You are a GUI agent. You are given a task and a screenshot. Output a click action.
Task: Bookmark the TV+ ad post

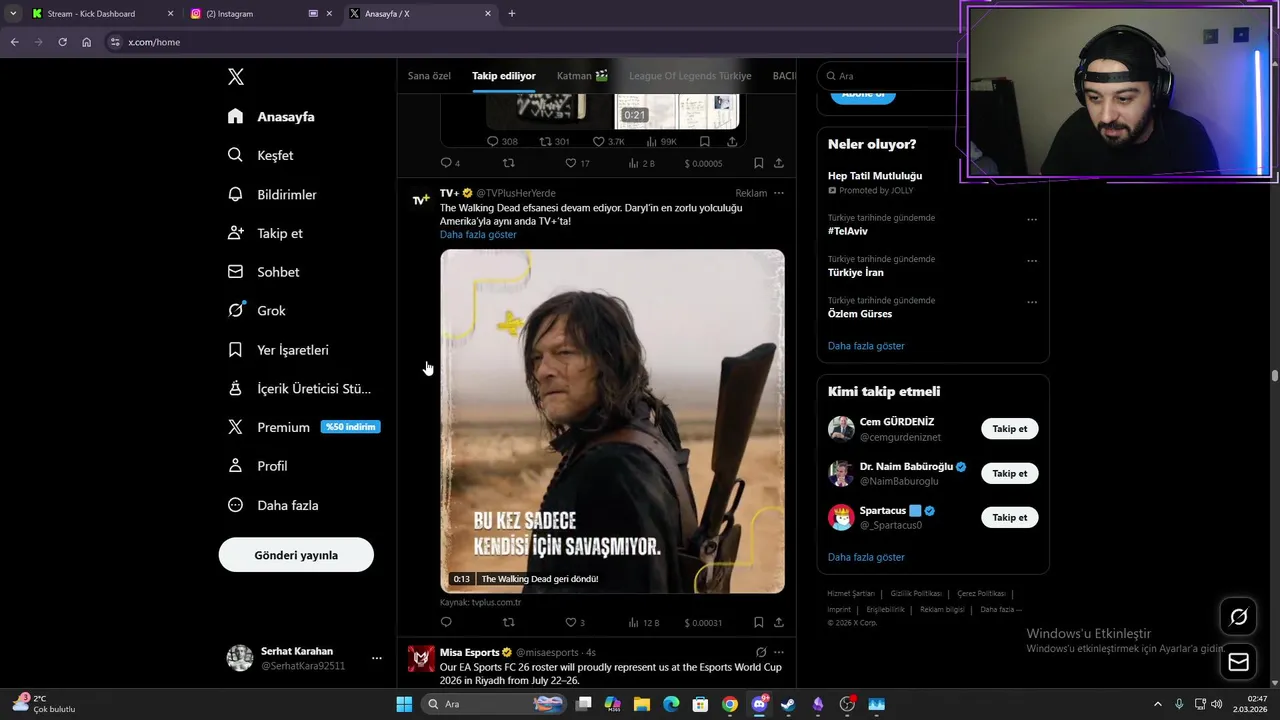point(759,622)
